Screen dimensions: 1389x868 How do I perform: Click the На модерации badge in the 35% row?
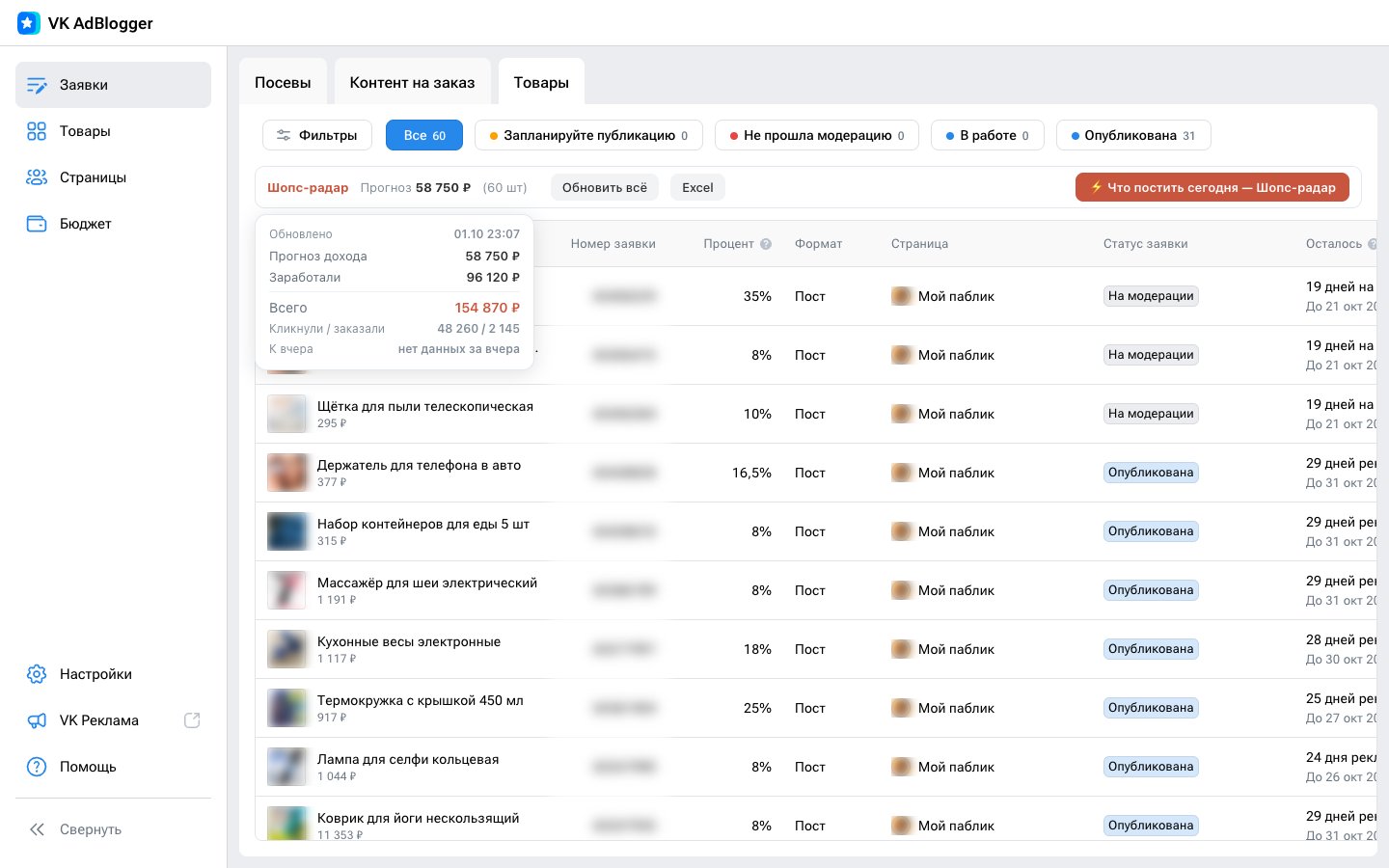coord(1151,296)
